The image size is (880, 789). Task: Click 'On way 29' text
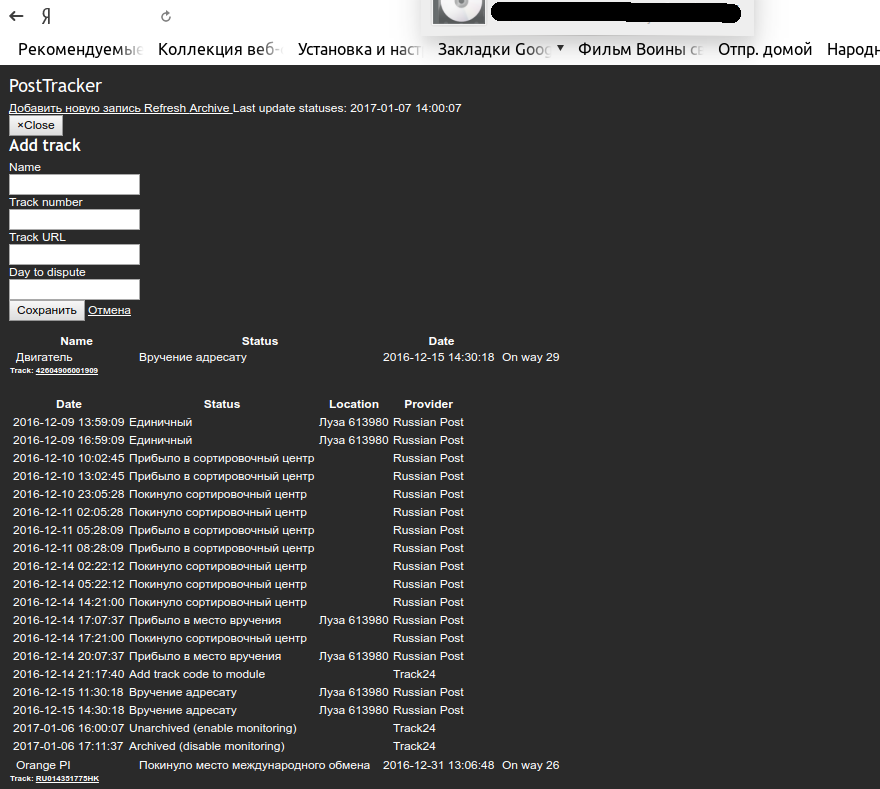(x=530, y=357)
